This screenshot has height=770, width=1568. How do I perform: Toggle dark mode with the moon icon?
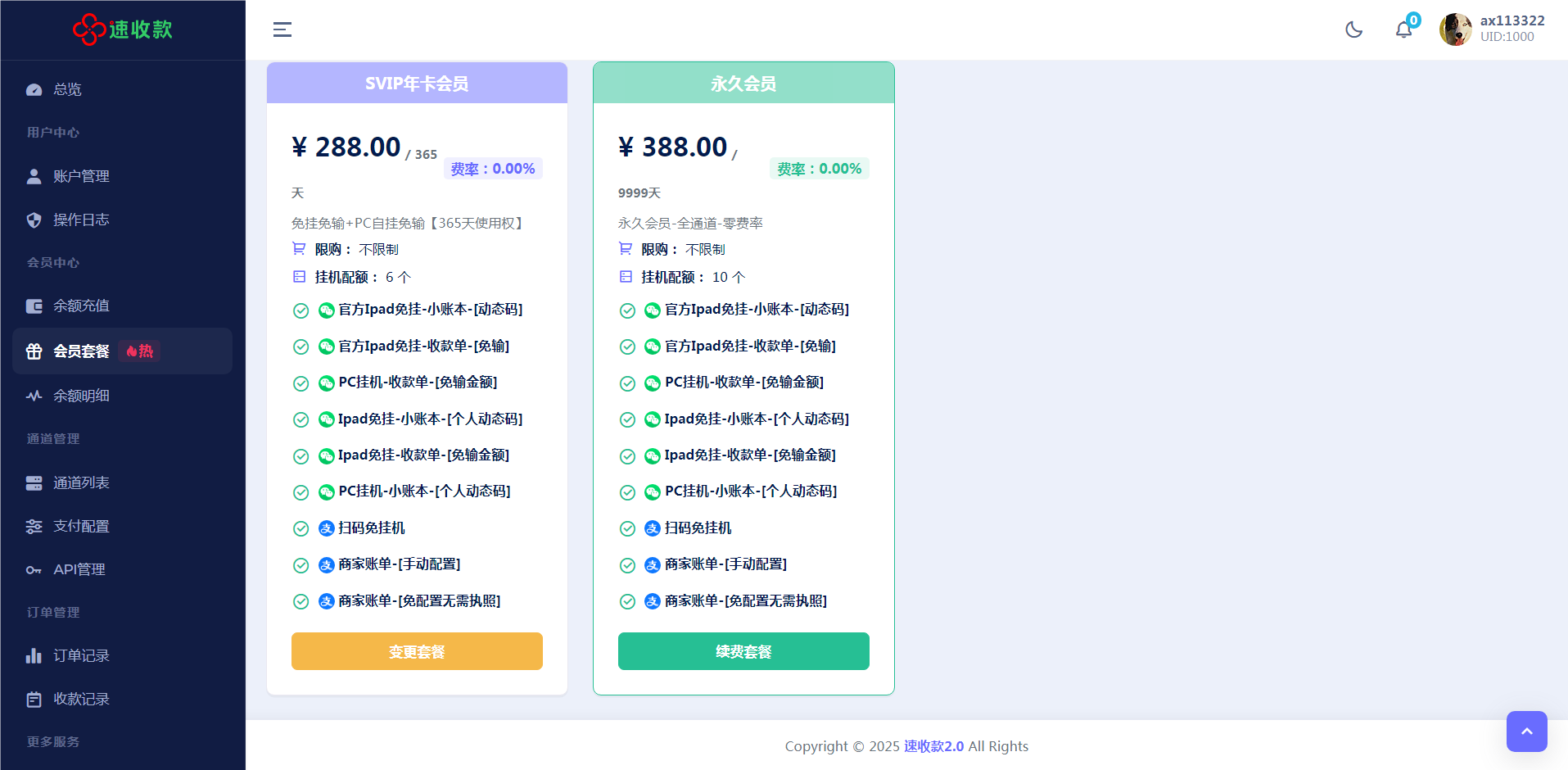tap(1353, 29)
